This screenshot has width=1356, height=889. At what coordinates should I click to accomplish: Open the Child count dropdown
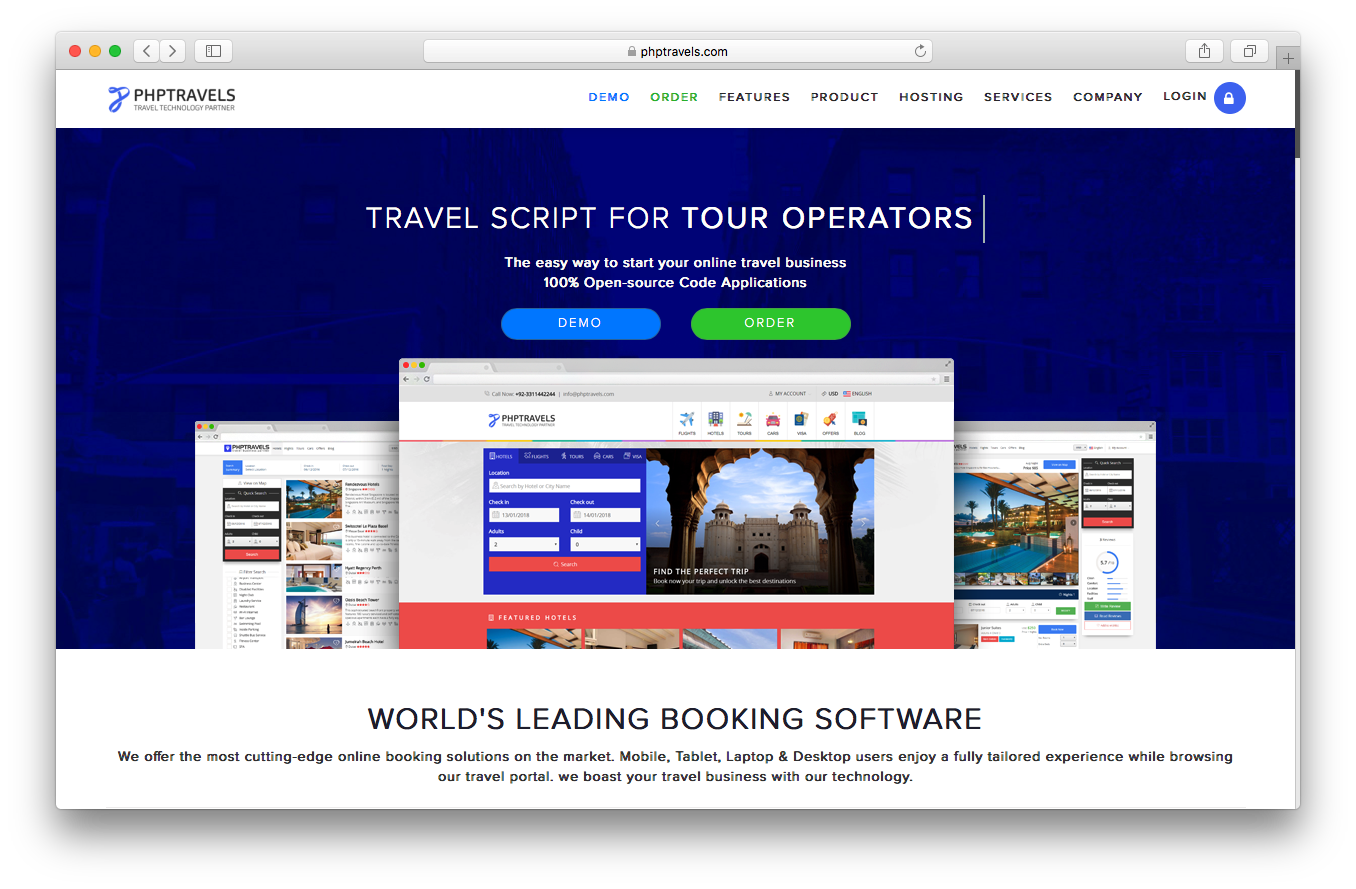point(605,544)
